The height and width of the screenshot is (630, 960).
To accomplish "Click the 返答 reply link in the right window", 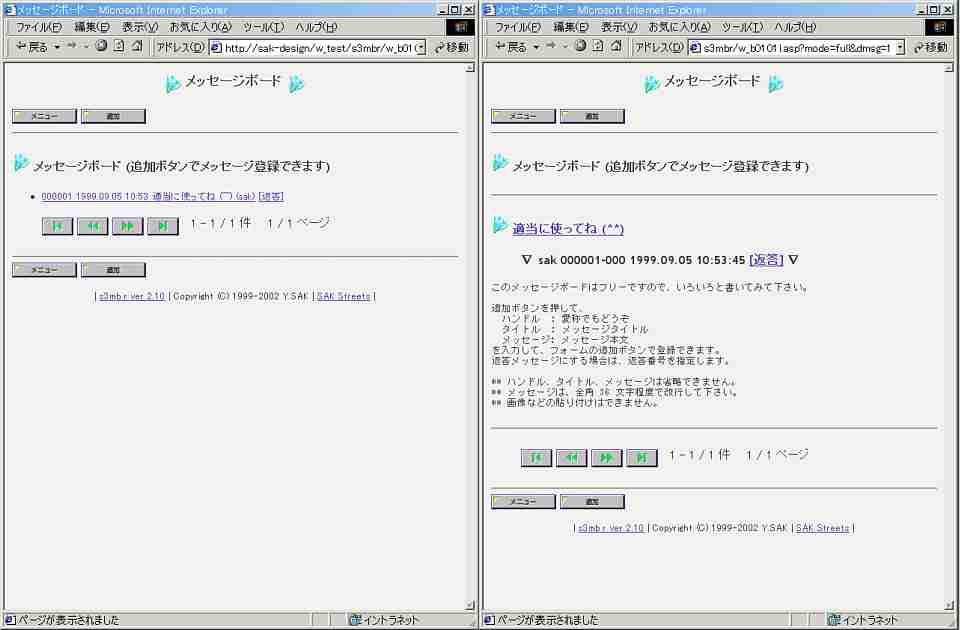I will click(x=767, y=260).
